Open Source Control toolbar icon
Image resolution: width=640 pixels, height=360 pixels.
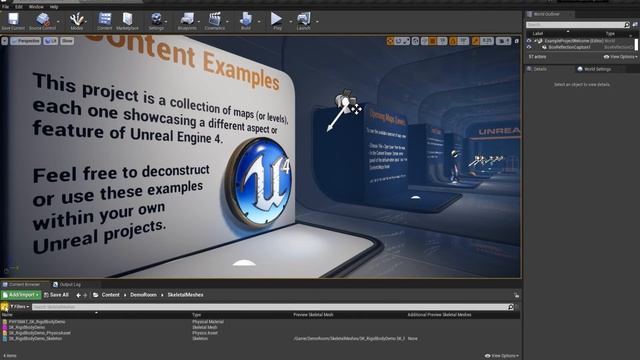42,21
